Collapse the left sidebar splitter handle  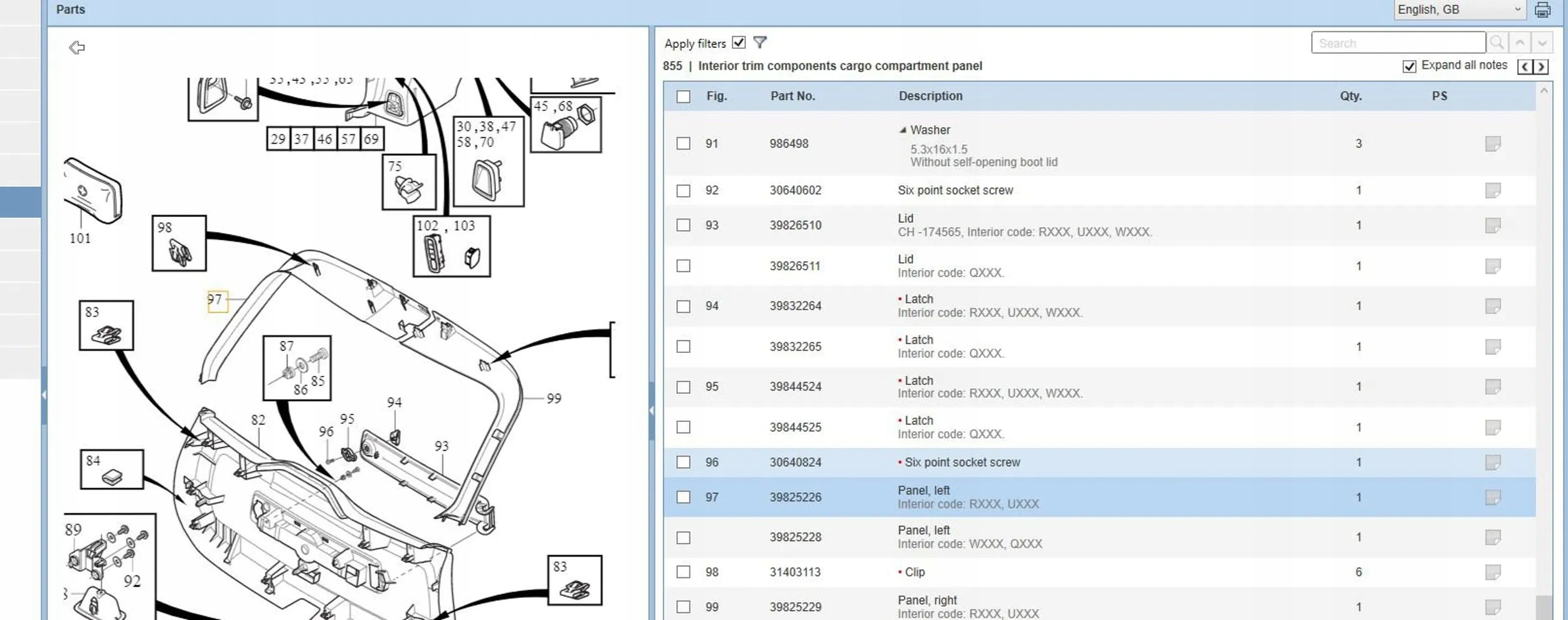point(44,395)
